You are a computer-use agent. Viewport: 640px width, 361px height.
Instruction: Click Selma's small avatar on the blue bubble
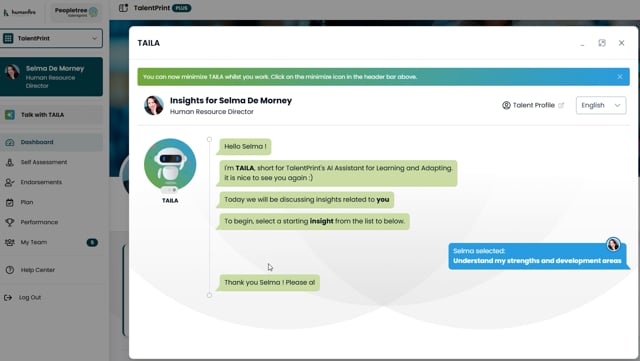pos(613,244)
